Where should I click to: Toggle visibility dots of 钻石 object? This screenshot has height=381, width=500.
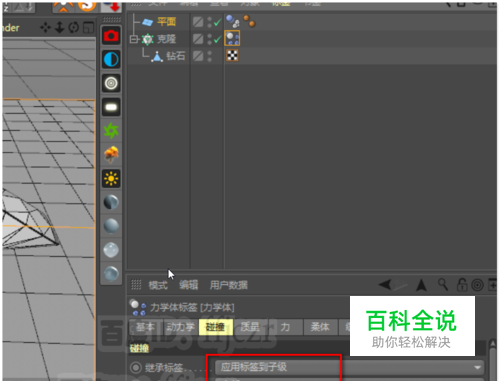(x=209, y=56)
